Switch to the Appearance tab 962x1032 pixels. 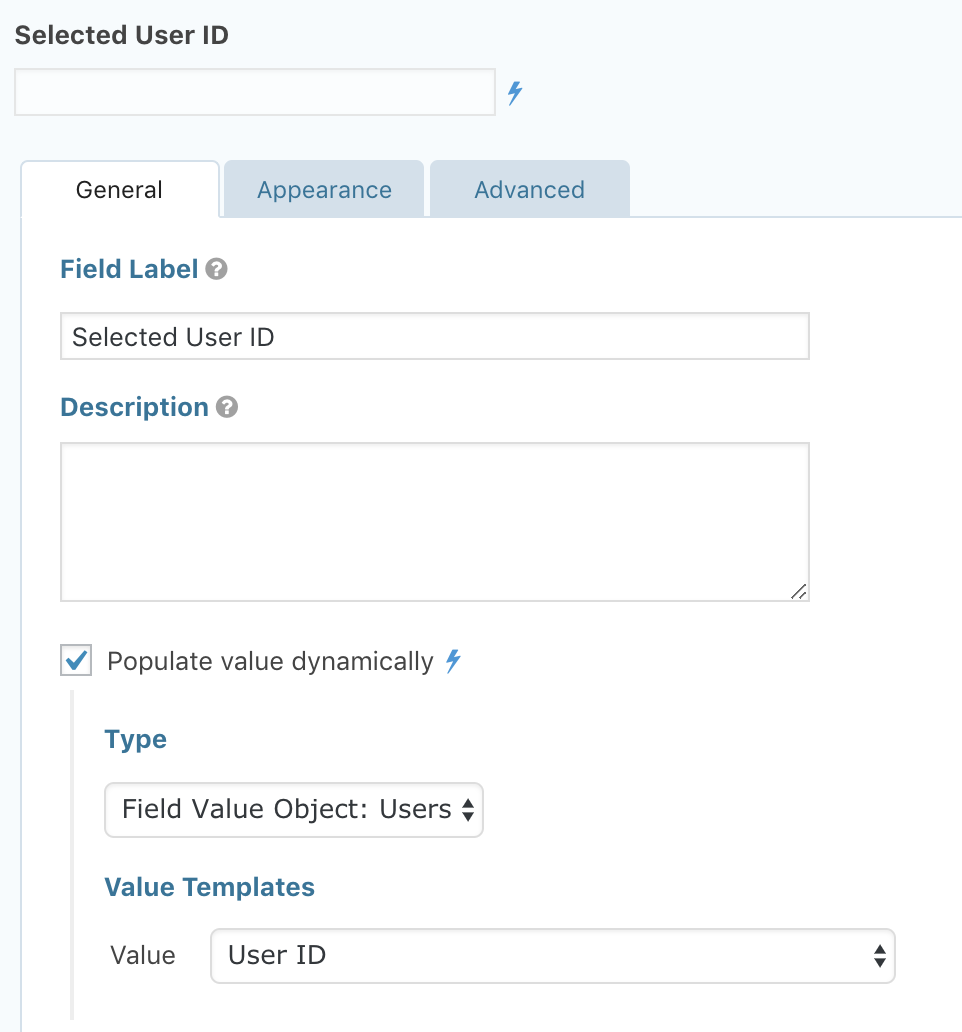324,190
